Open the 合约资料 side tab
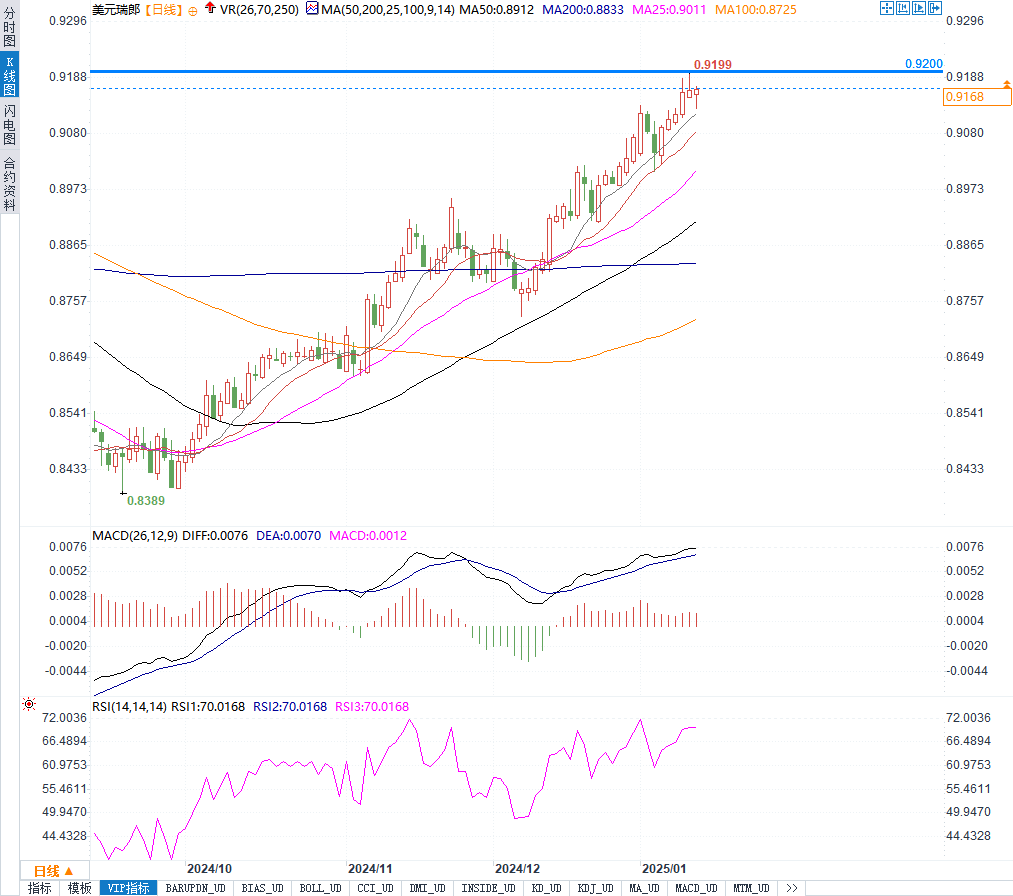 (10, 183)
